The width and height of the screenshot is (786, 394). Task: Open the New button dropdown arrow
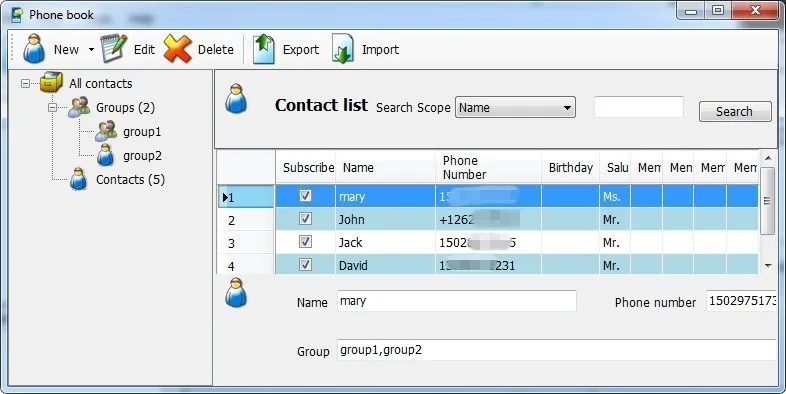[x=91, y=50]
